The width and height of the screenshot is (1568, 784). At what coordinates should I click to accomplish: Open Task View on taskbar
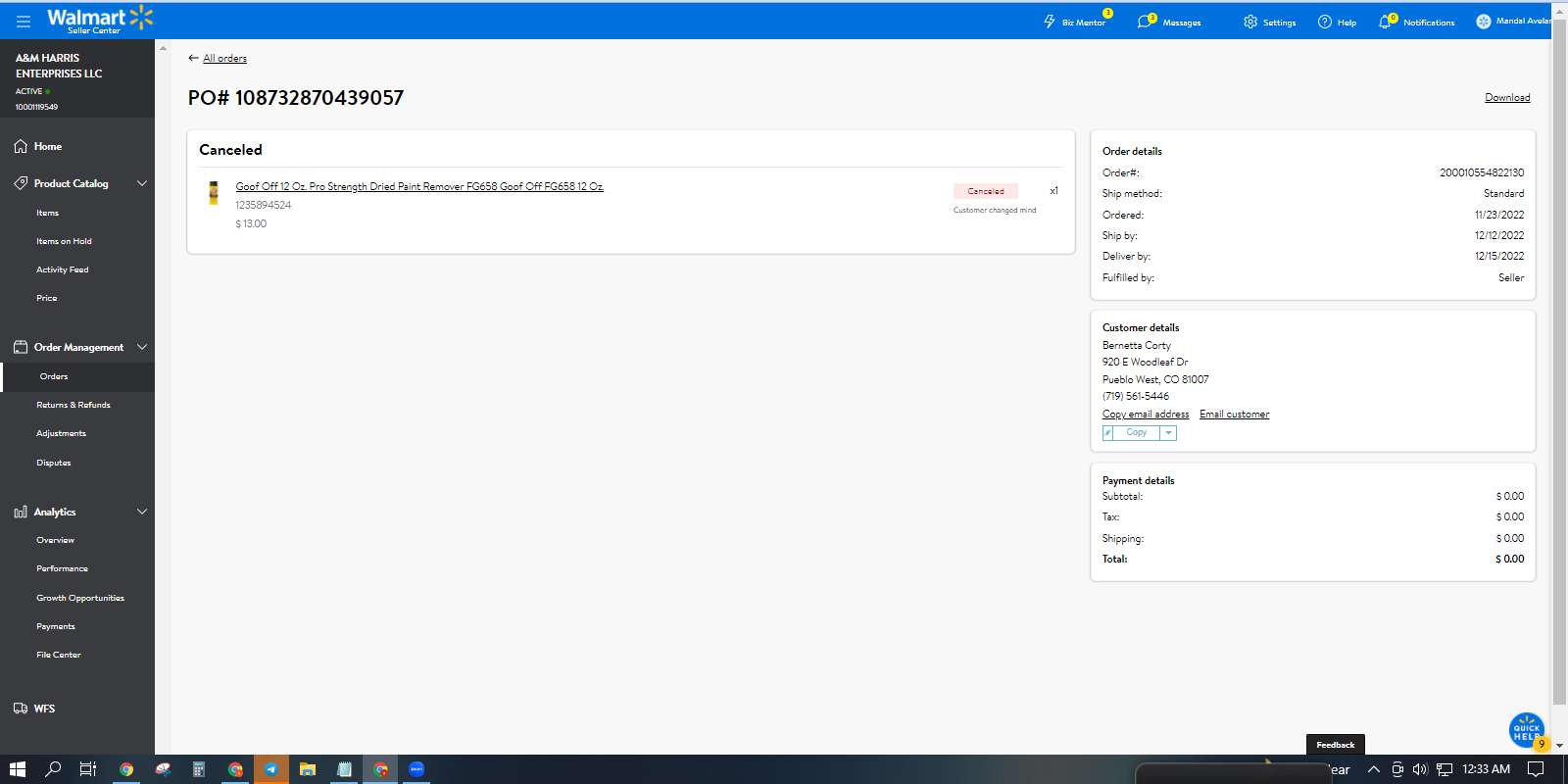point(88,769)
